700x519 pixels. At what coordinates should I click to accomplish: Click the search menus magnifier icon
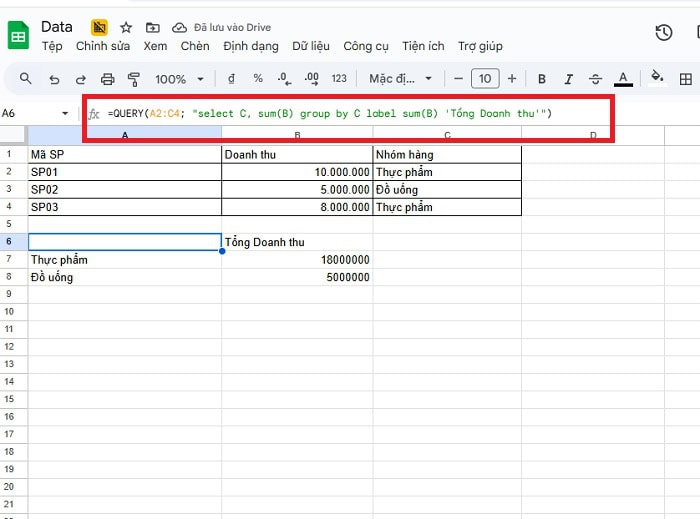(x=26, y=78)
